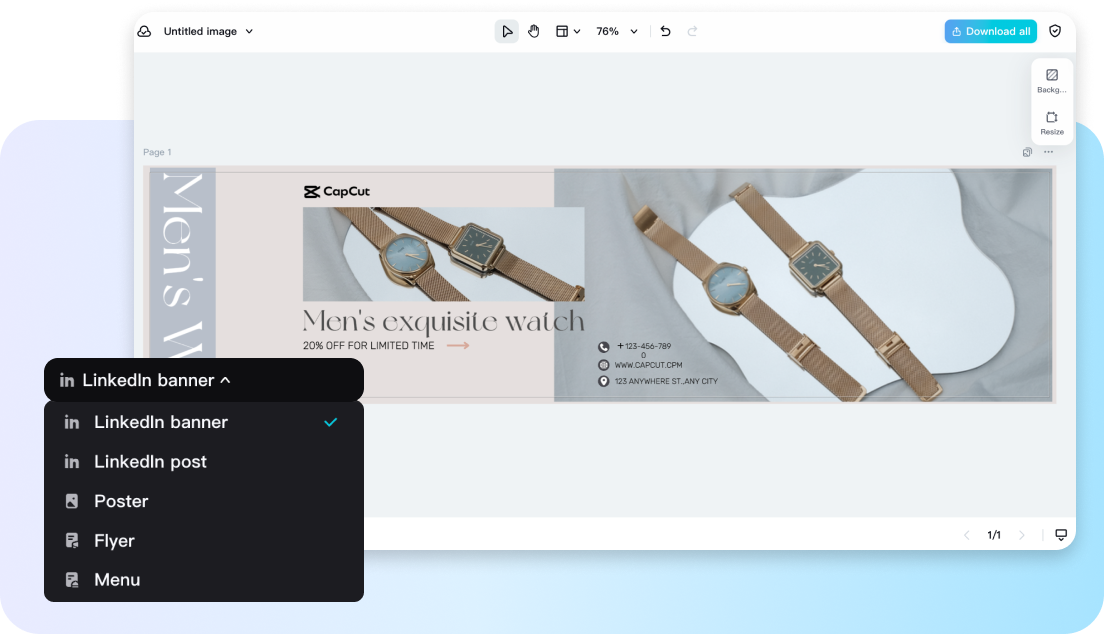Redo the last undone action

pyautogui.click(x=692, y=31)
